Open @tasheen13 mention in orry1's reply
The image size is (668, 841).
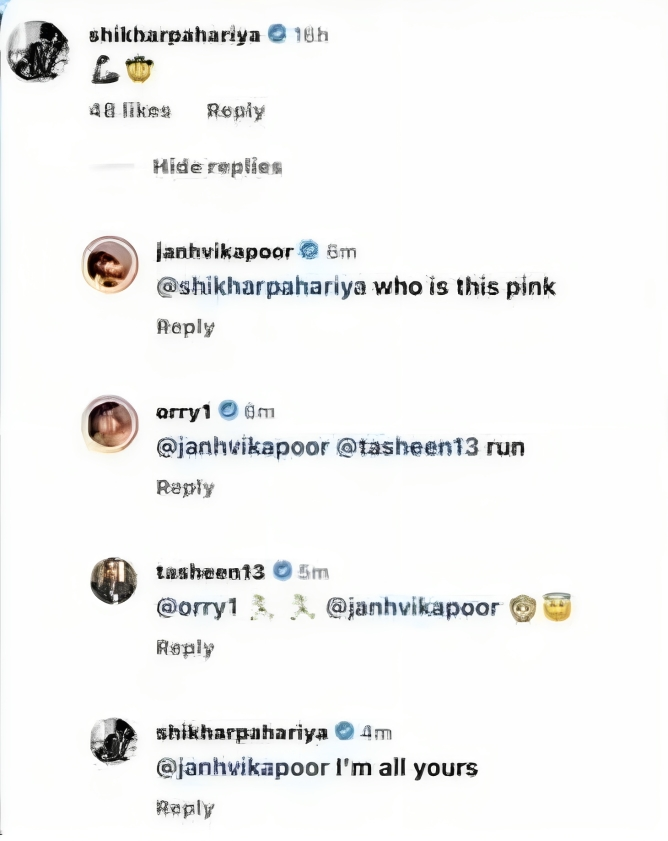pos(407,447)
